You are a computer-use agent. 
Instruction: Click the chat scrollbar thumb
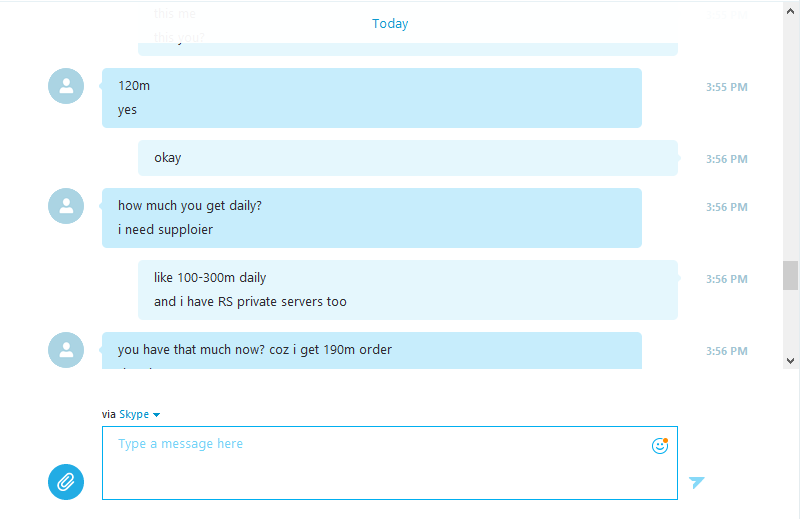pyautogui.click(x=790, y=275)
